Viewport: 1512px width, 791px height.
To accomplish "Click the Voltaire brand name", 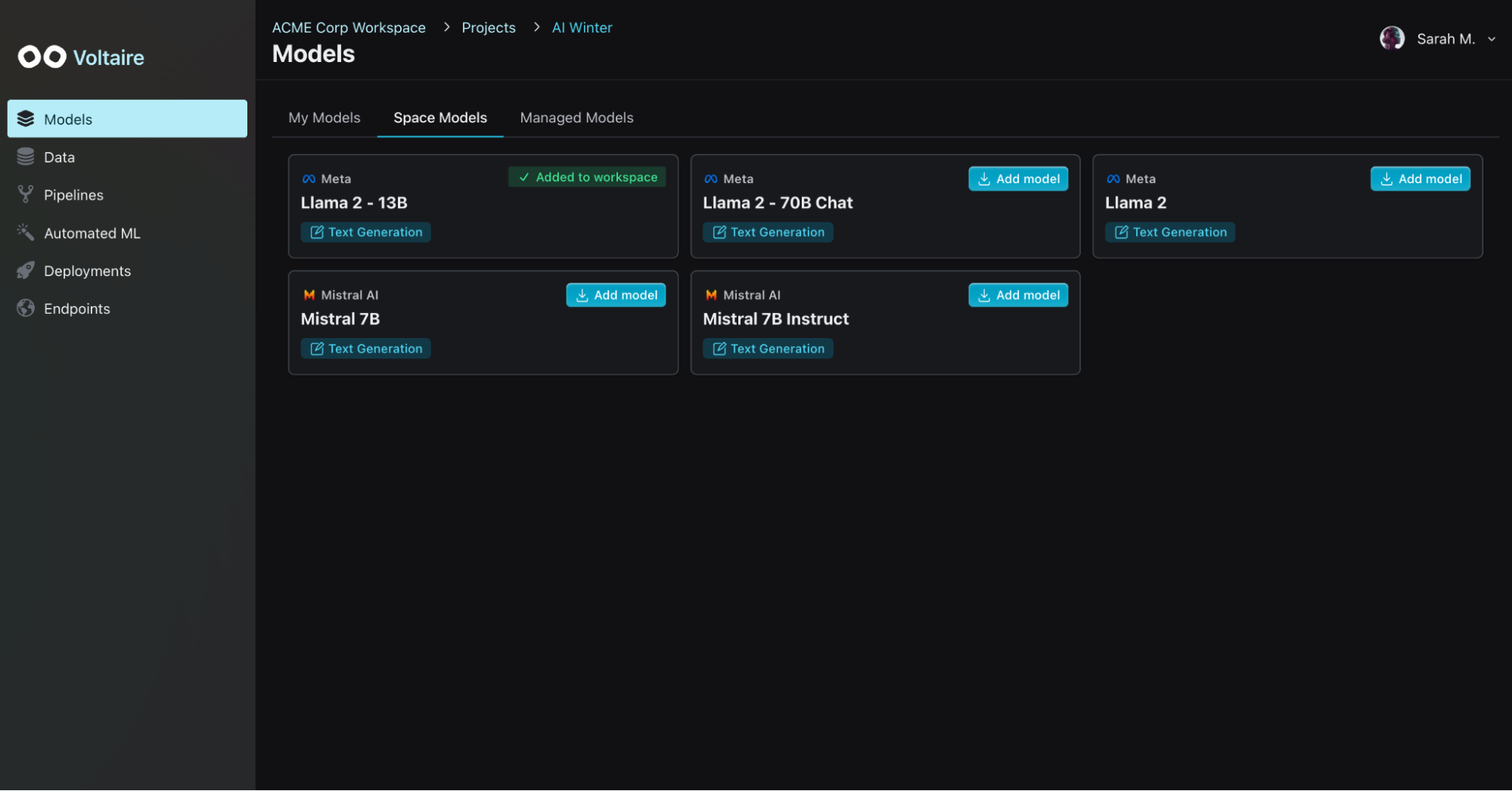I will pyautogui.click(x=108, y=57).
